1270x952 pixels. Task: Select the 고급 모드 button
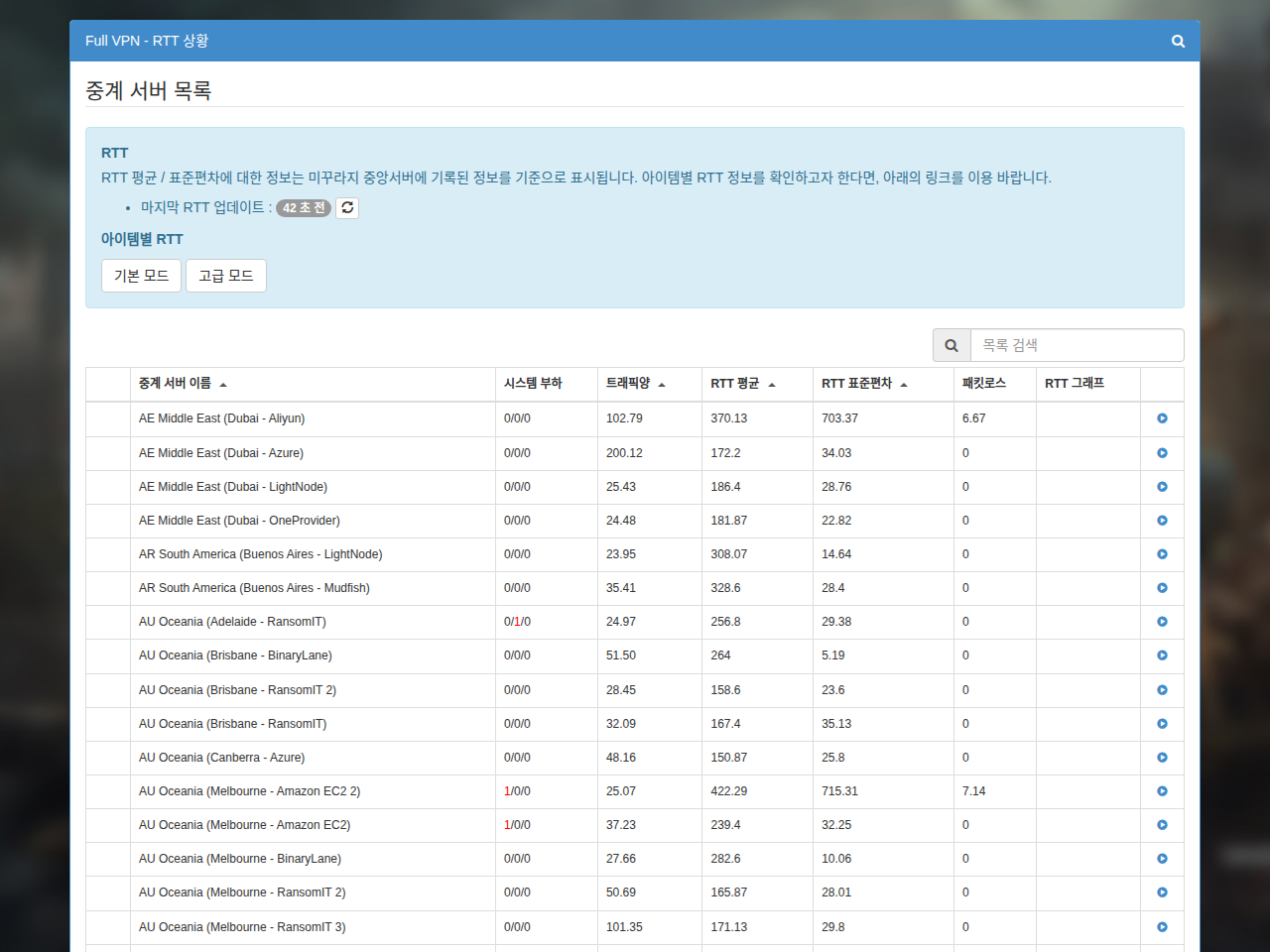226,276
